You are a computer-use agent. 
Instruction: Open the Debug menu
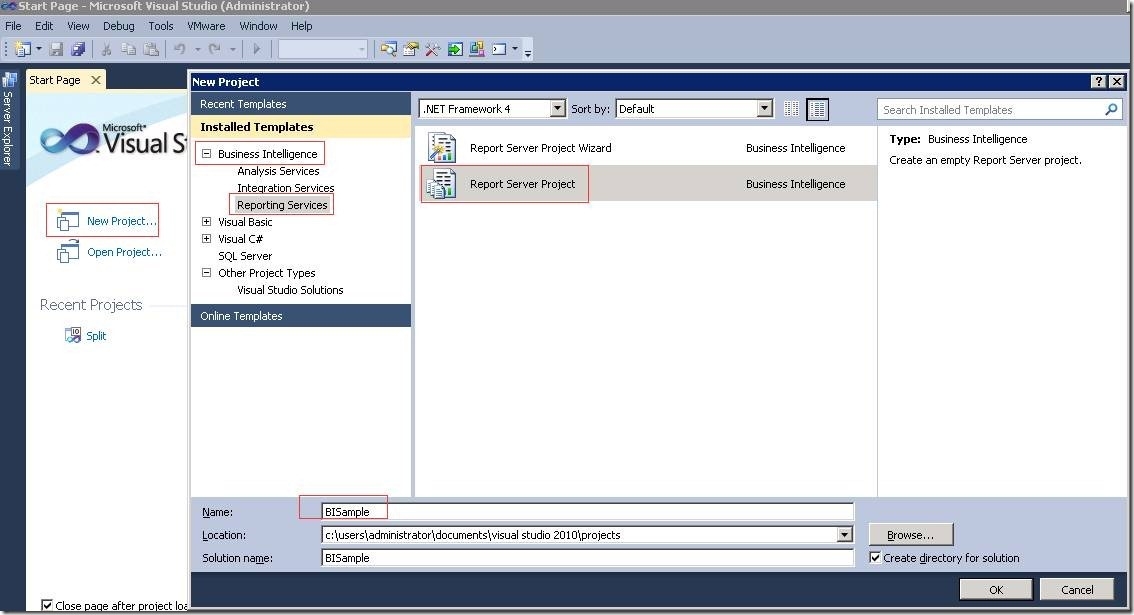coord(119,26)
